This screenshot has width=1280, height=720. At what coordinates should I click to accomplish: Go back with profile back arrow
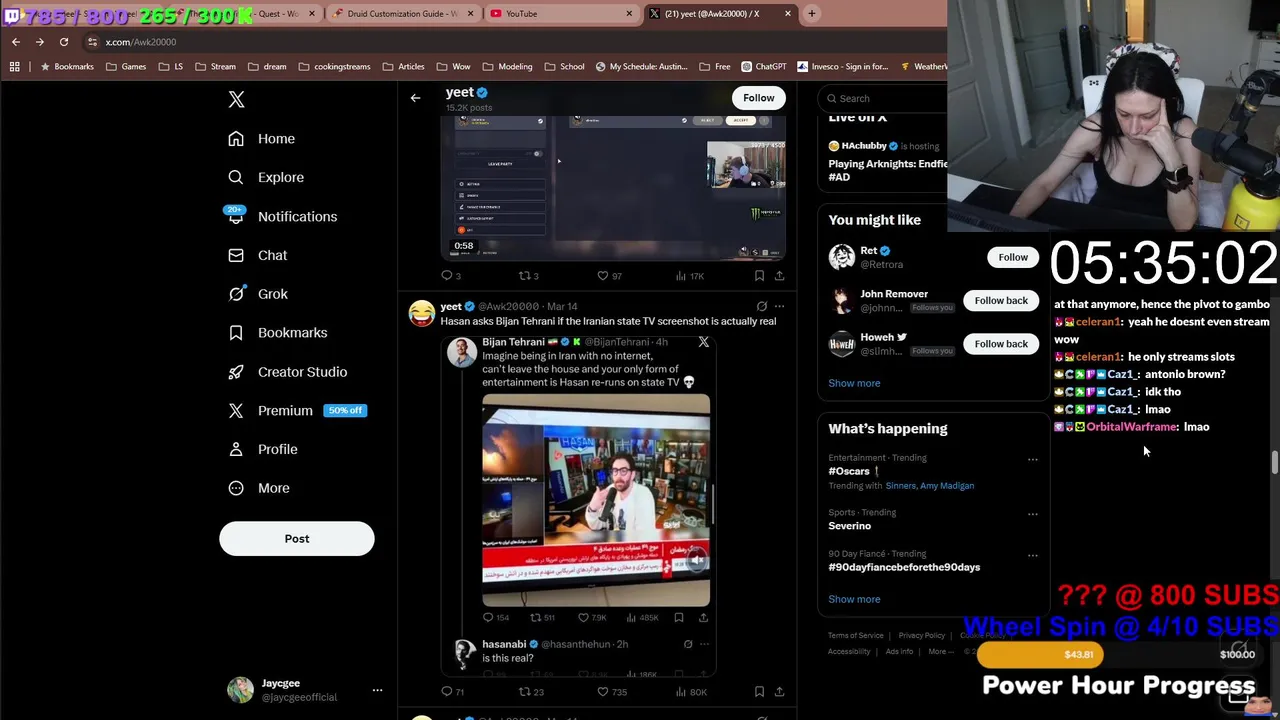[x=415, y=98]
